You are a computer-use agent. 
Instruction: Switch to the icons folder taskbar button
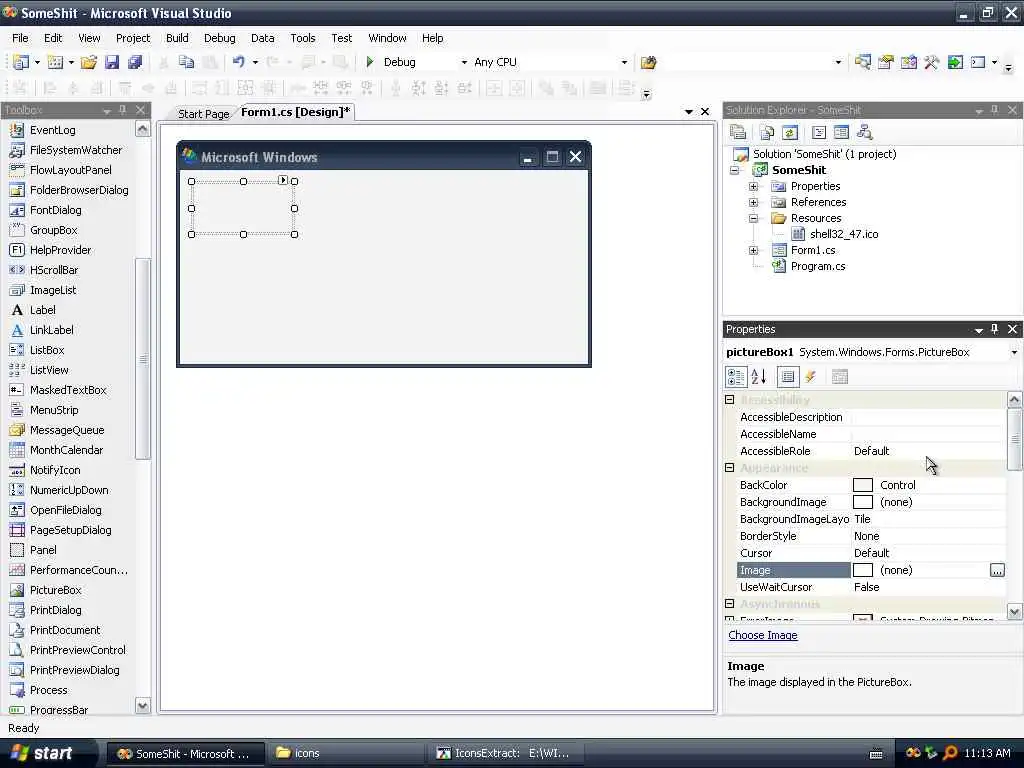coord(345,753)
